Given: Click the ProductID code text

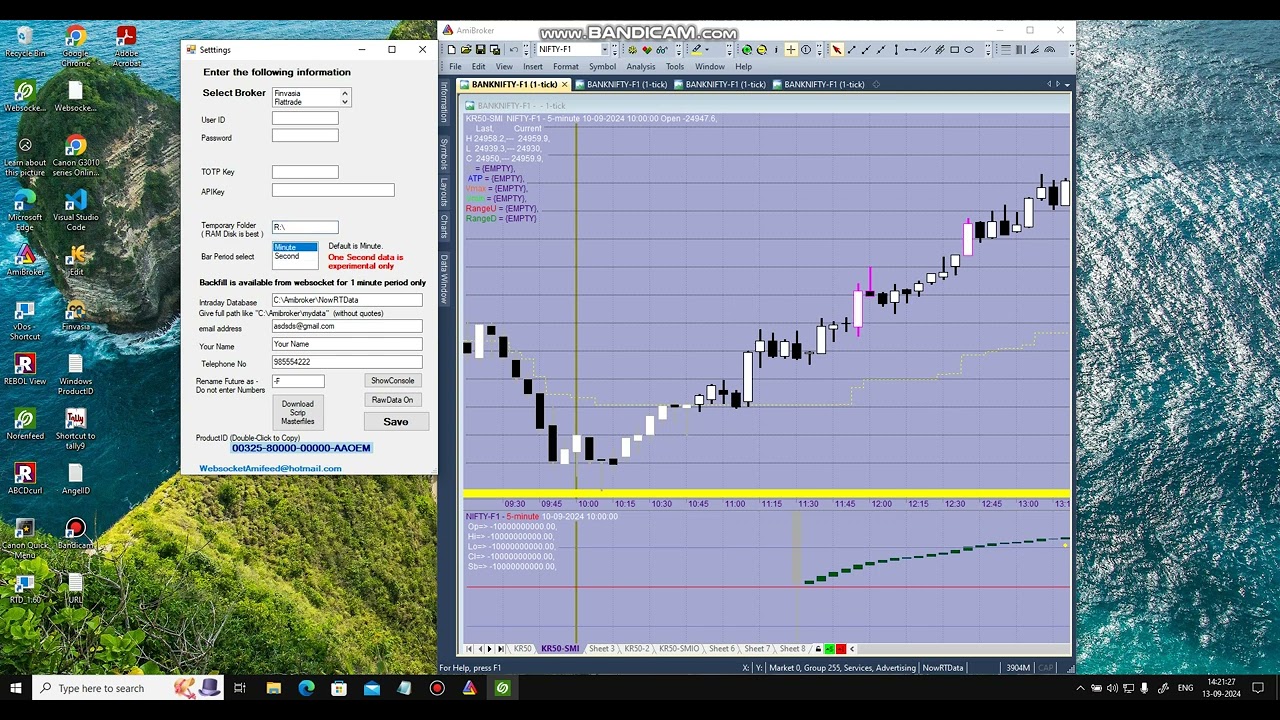Looking at the screenshot, I should pos(301,448).
